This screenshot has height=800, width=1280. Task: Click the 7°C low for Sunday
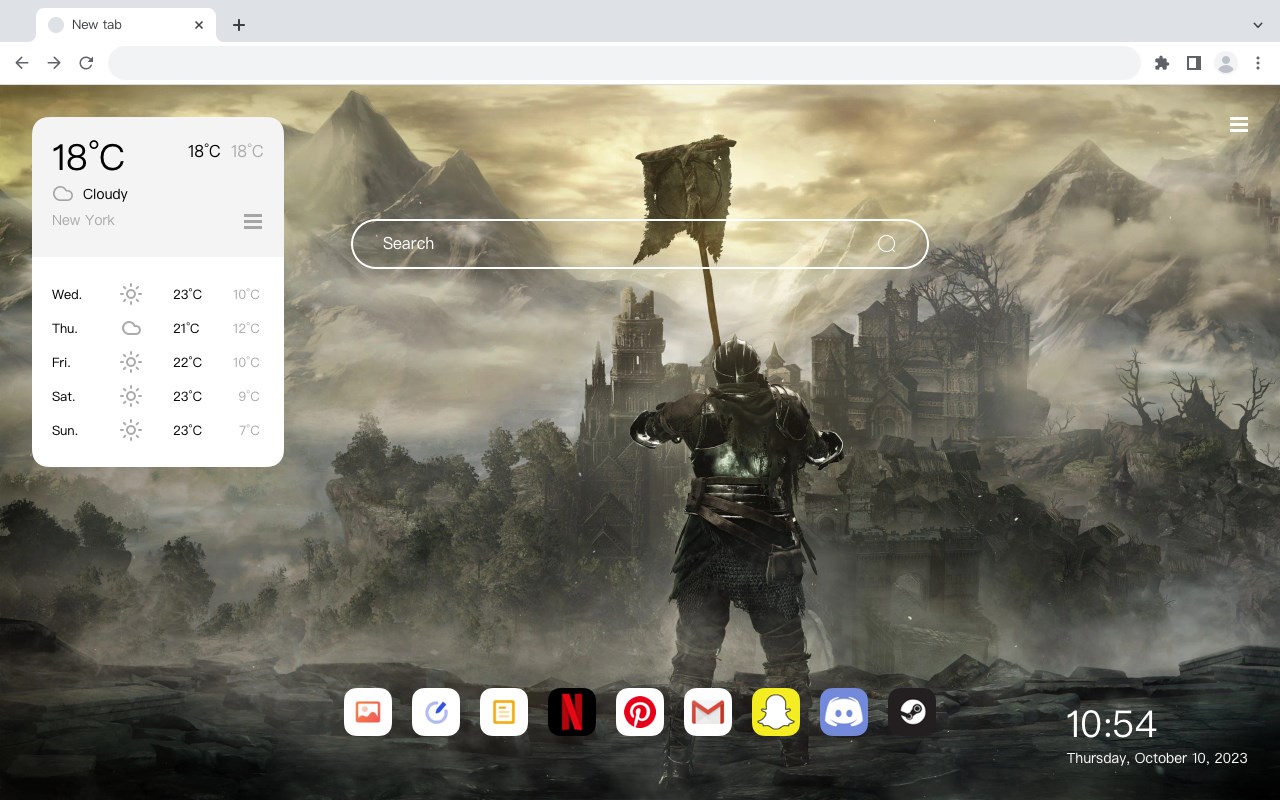249,430
